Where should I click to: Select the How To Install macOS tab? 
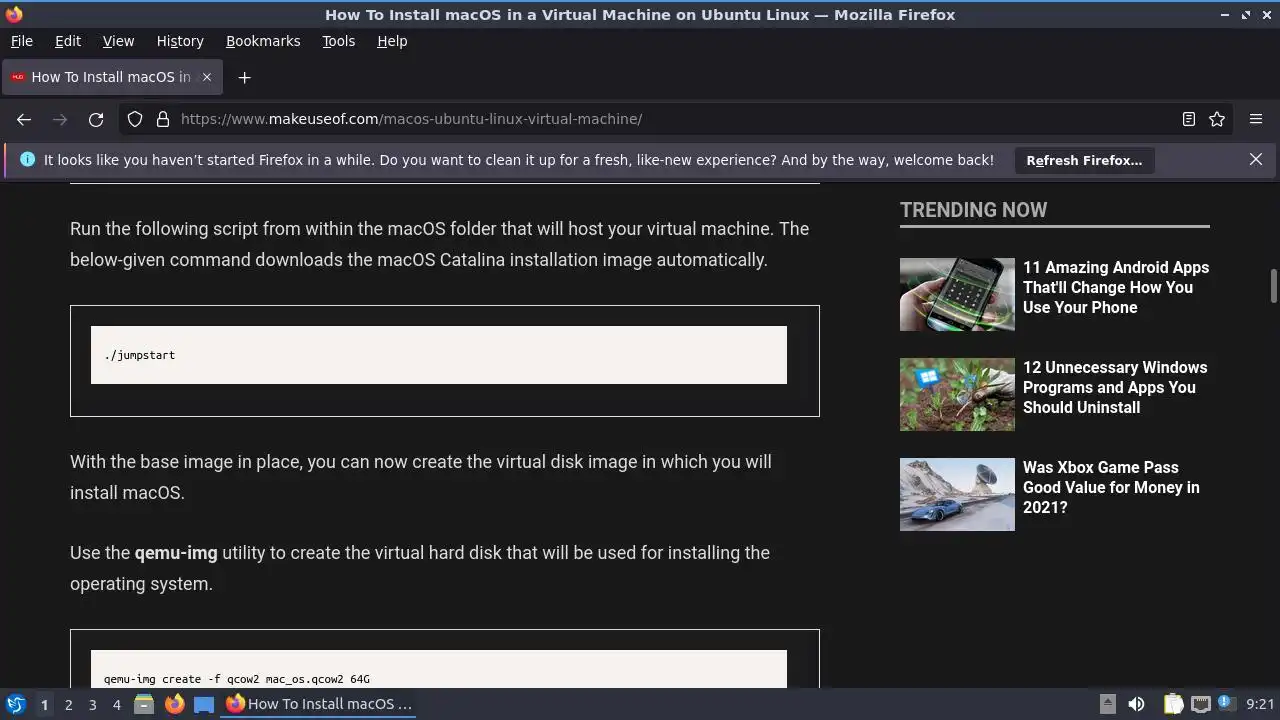pyautogui.click(x=112, y=77)
